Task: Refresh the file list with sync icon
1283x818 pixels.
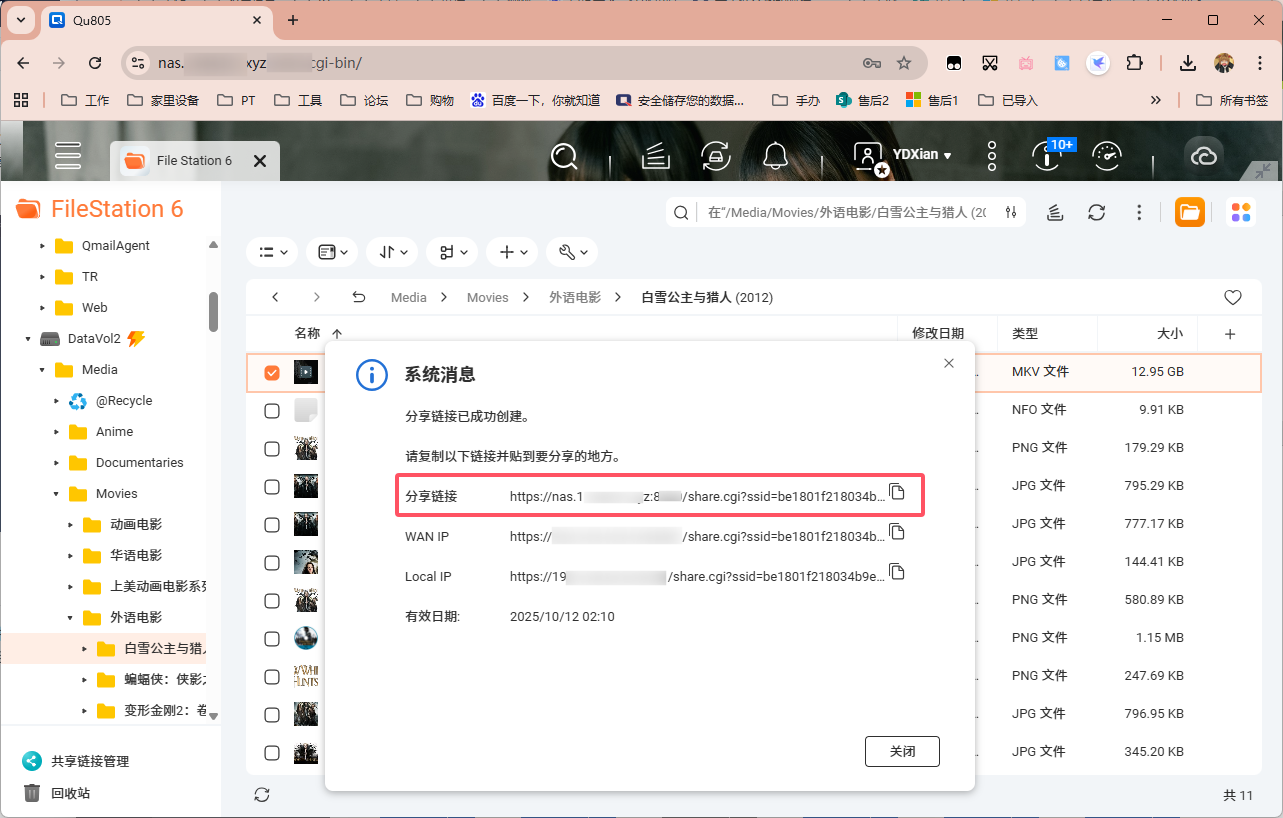Action: (262, 794)
